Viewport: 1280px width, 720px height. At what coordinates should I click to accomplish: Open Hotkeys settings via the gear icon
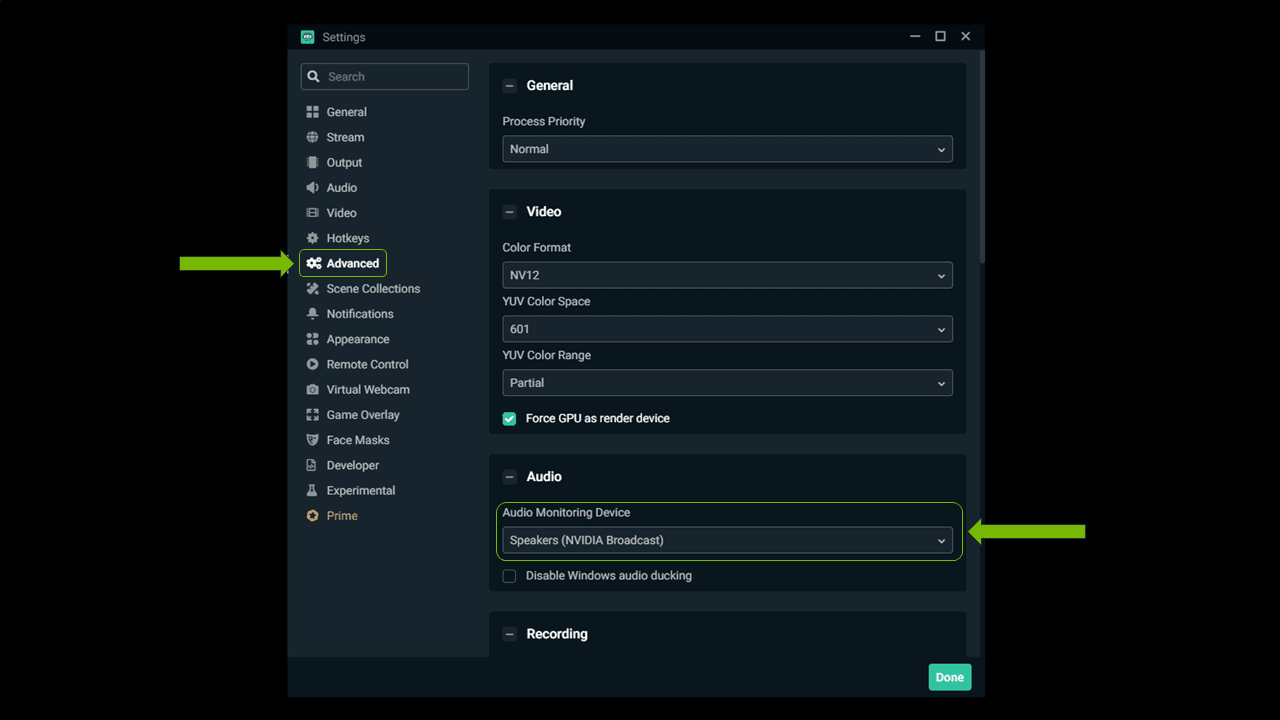[x=313, y=238]
